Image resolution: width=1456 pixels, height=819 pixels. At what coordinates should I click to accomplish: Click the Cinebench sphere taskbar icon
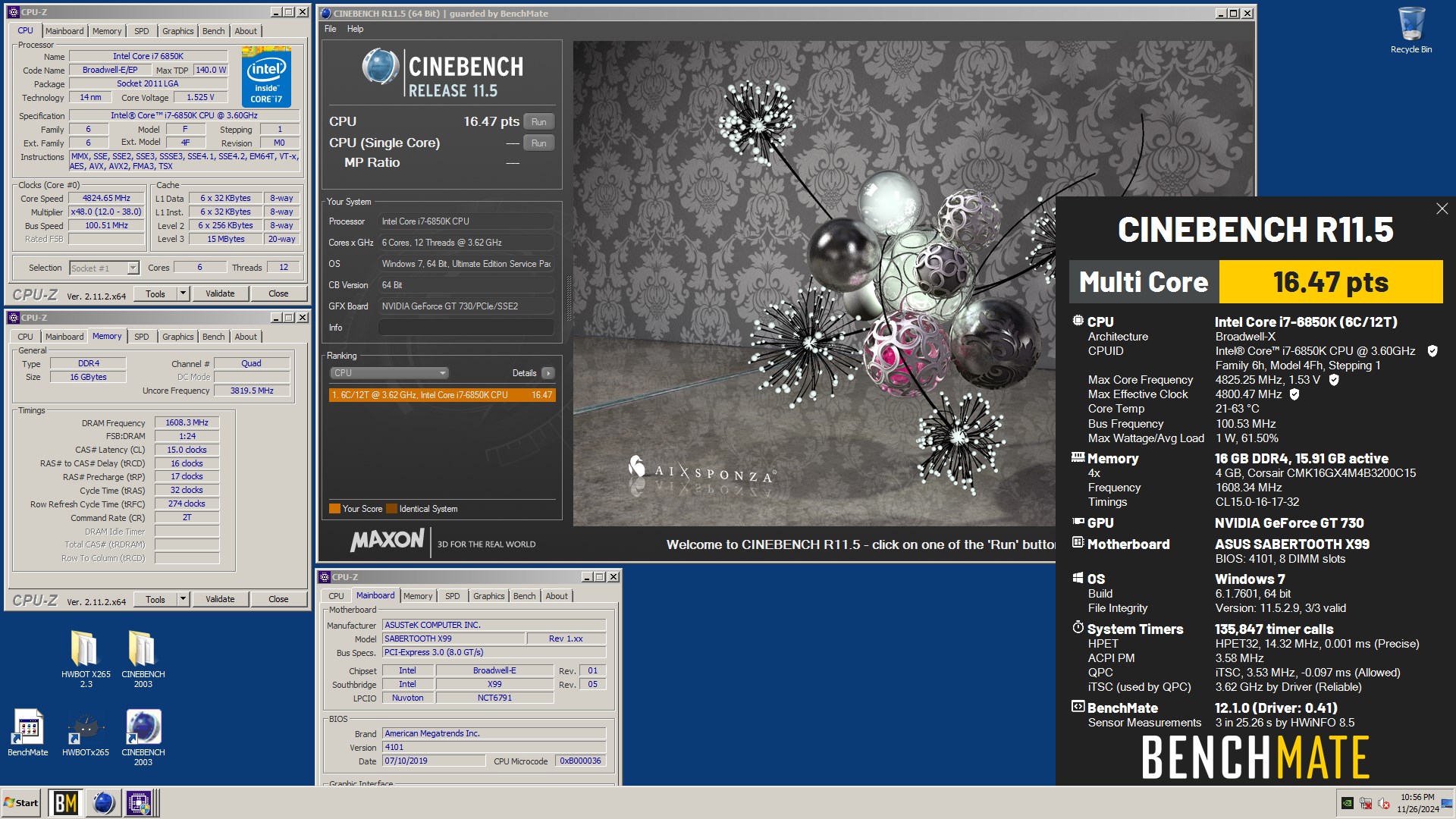103,803
